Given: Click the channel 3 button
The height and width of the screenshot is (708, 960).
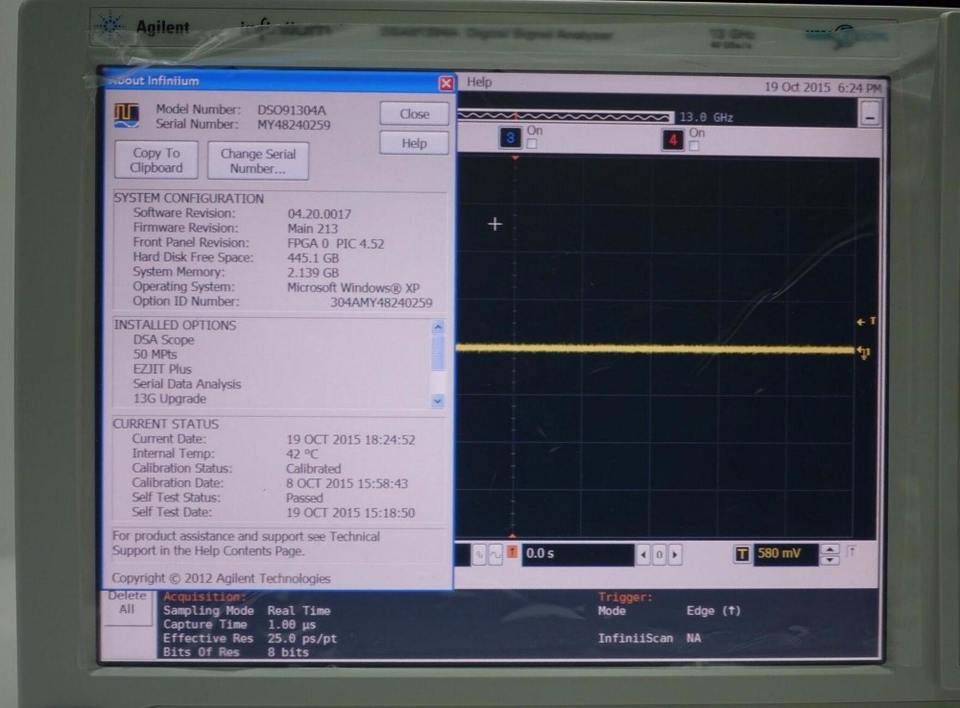Looking at the screenshot, I should 511,139.
